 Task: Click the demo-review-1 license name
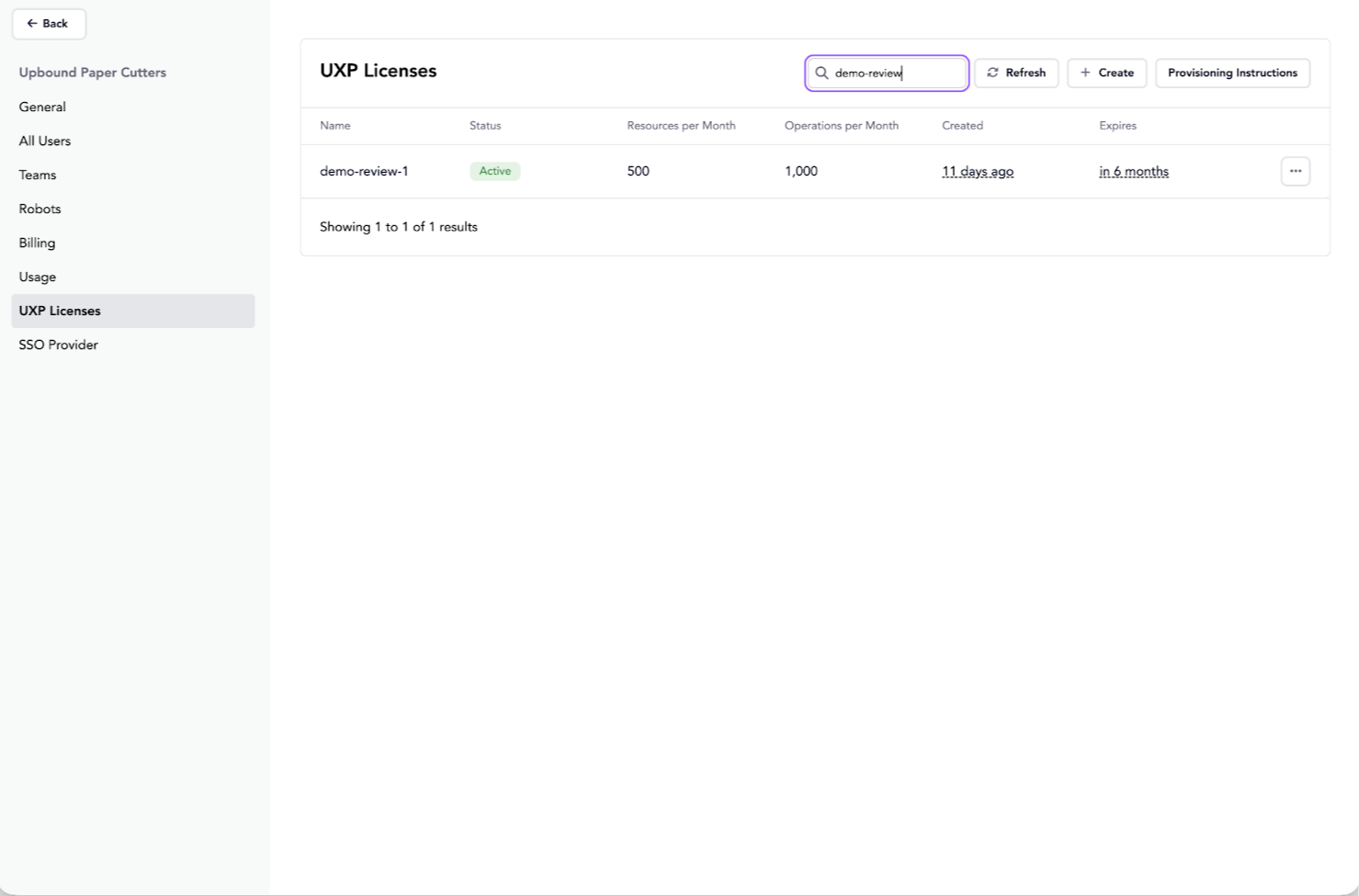point(364,171)
